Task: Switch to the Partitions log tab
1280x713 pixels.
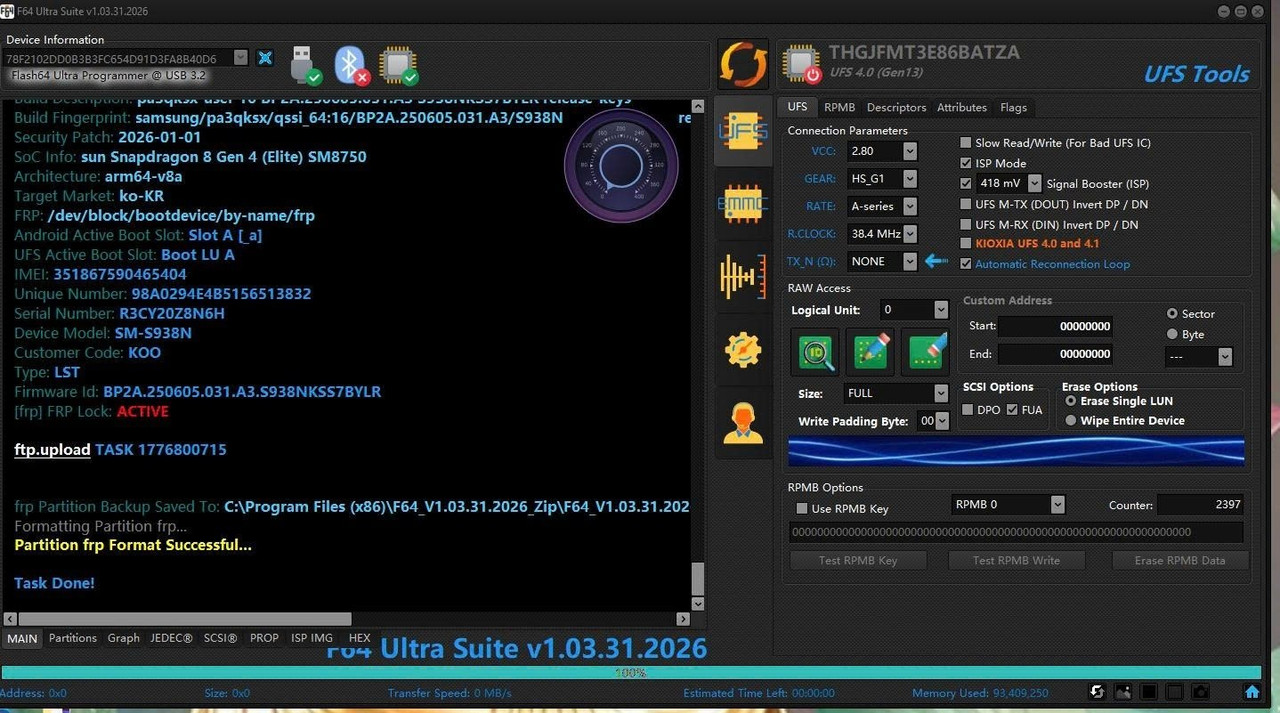Action: click(x=73, y=638)
